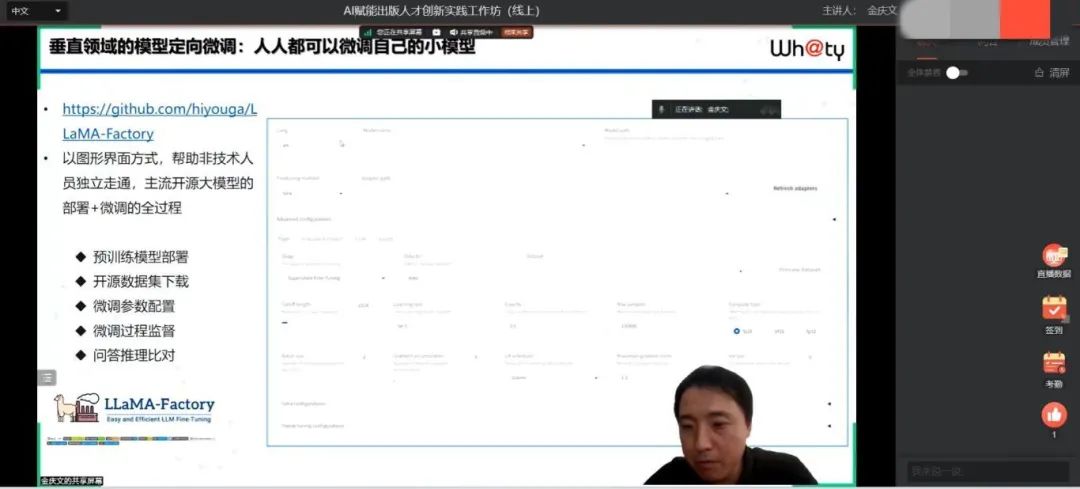Open the Finetuning method lora dropdown
Screen dimensions: 1080x489
pos(311,194)
